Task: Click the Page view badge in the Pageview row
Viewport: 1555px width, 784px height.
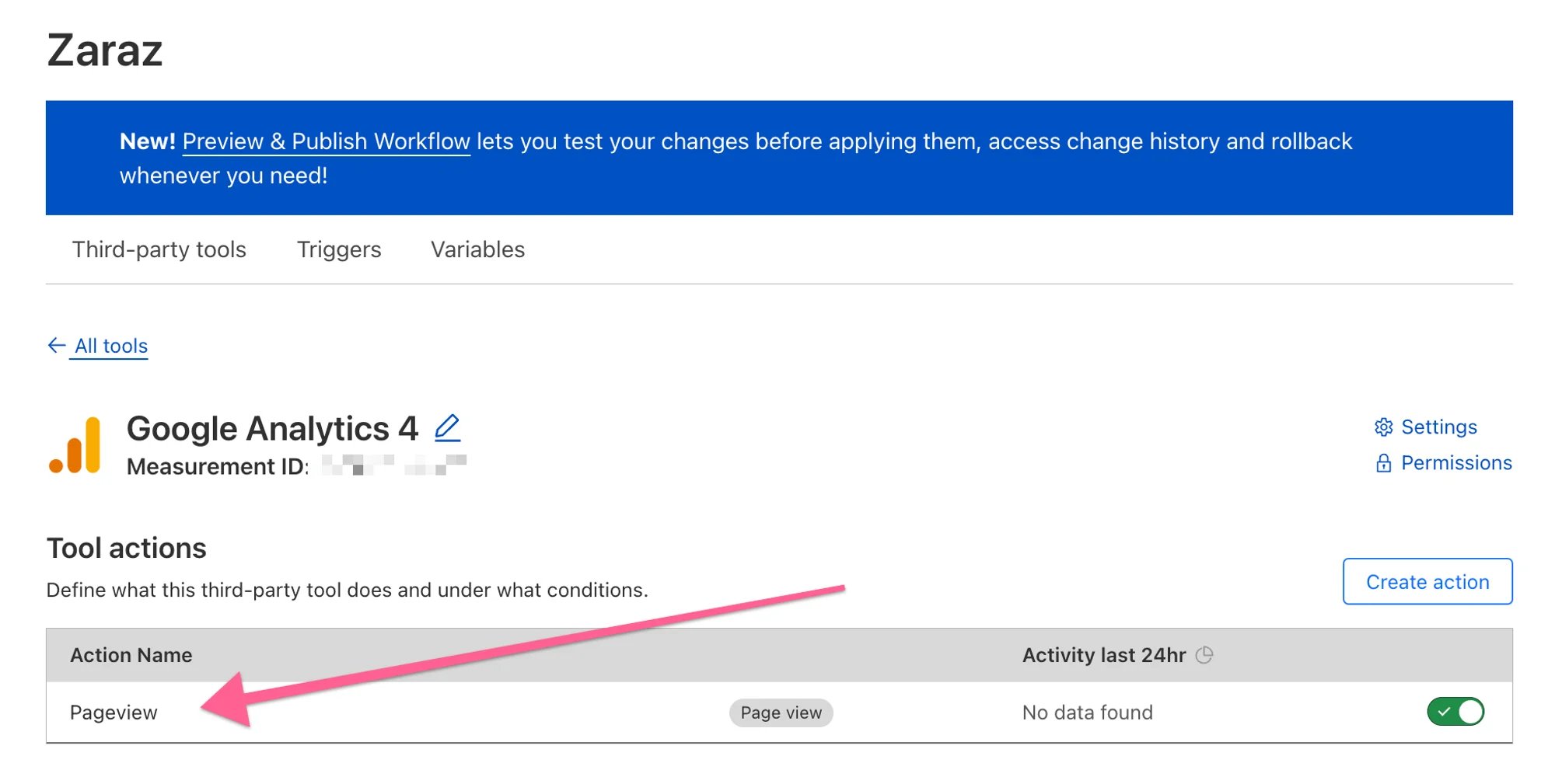Action: (780, 713)
